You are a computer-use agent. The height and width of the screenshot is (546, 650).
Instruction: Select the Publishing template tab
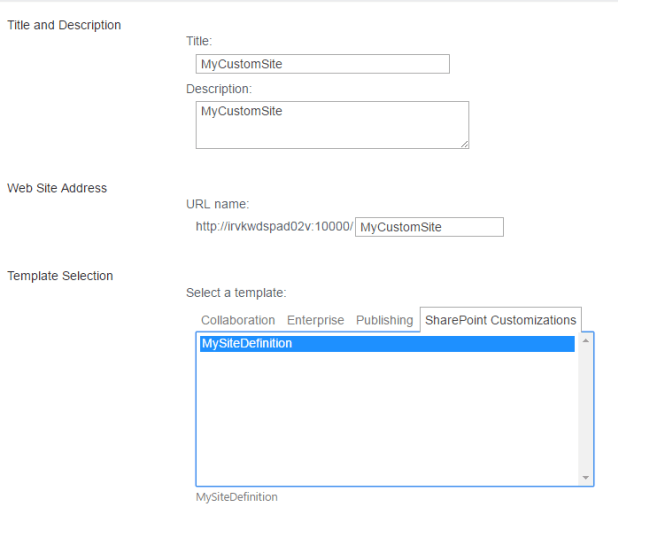(384, 320)
